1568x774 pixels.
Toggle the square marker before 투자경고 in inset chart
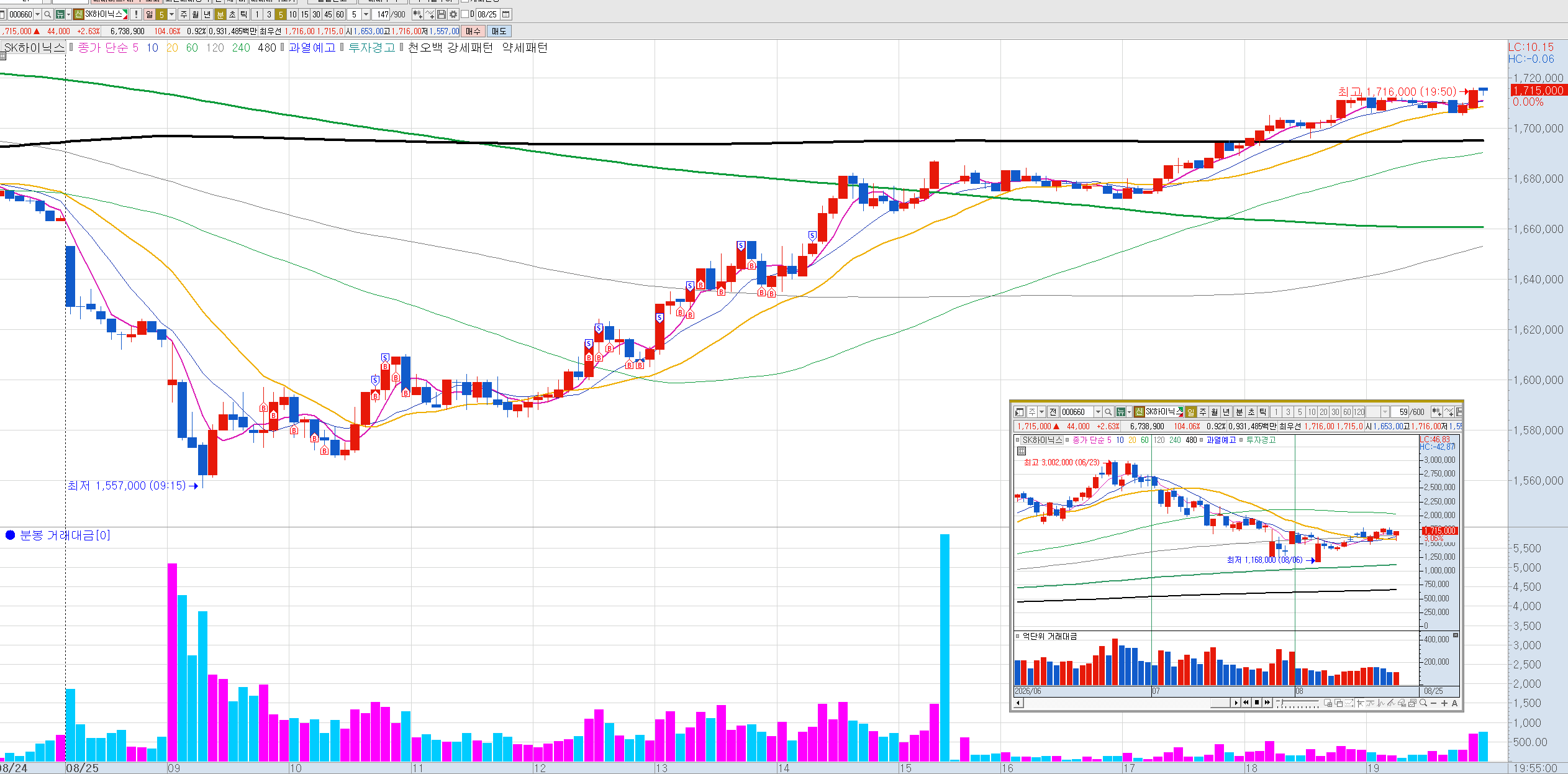tap(1241, 440)
